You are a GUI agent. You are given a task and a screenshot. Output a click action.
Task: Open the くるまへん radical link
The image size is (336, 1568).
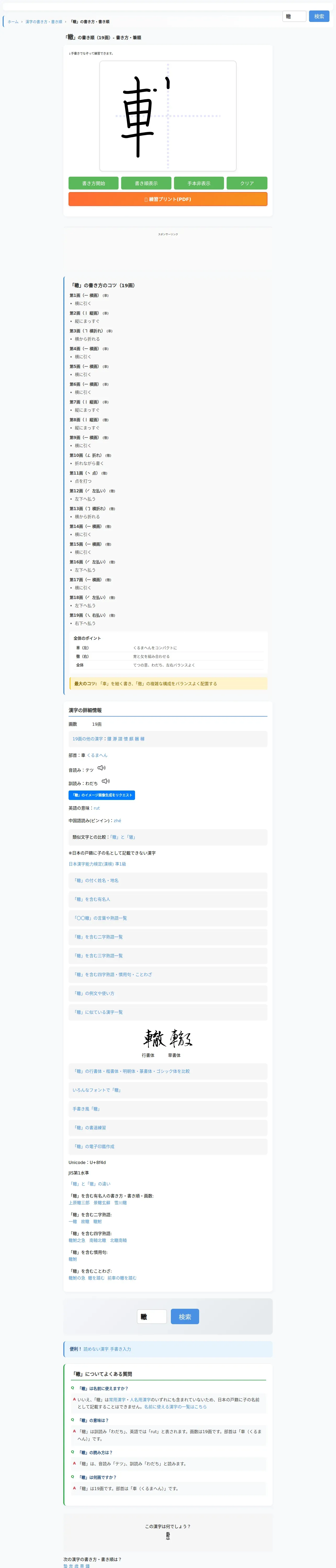(97, 756)
